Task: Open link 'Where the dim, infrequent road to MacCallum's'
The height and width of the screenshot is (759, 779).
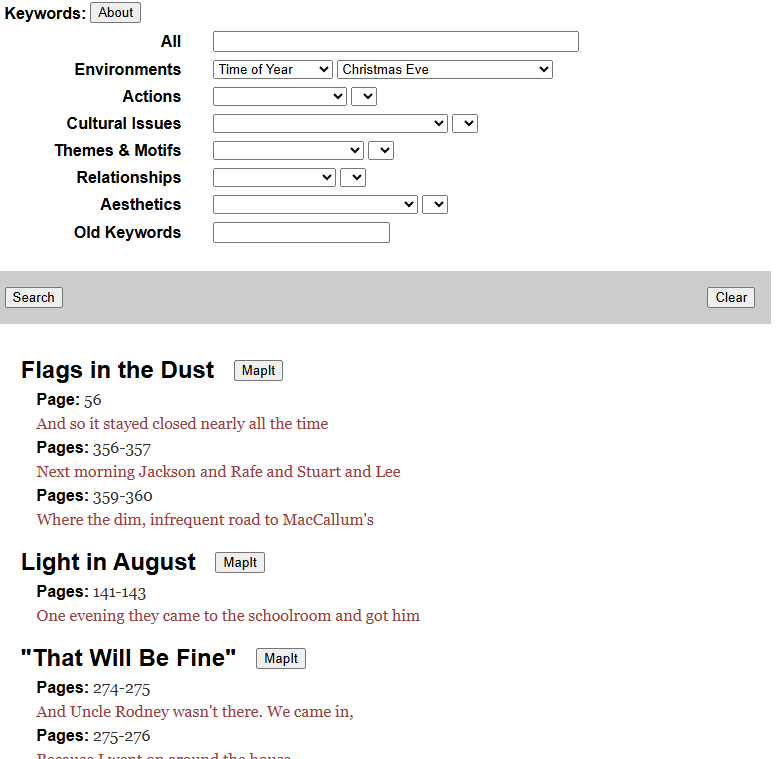Action: (x=205, y=520)
